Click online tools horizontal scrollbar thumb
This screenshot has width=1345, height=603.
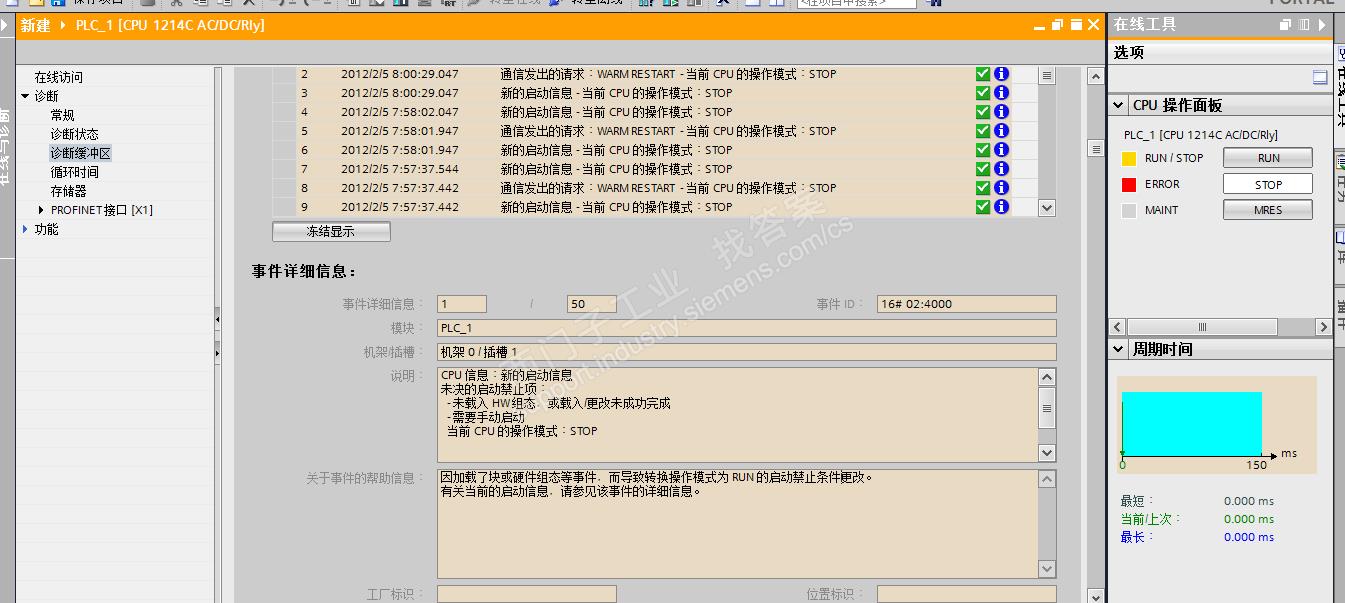1202,327
